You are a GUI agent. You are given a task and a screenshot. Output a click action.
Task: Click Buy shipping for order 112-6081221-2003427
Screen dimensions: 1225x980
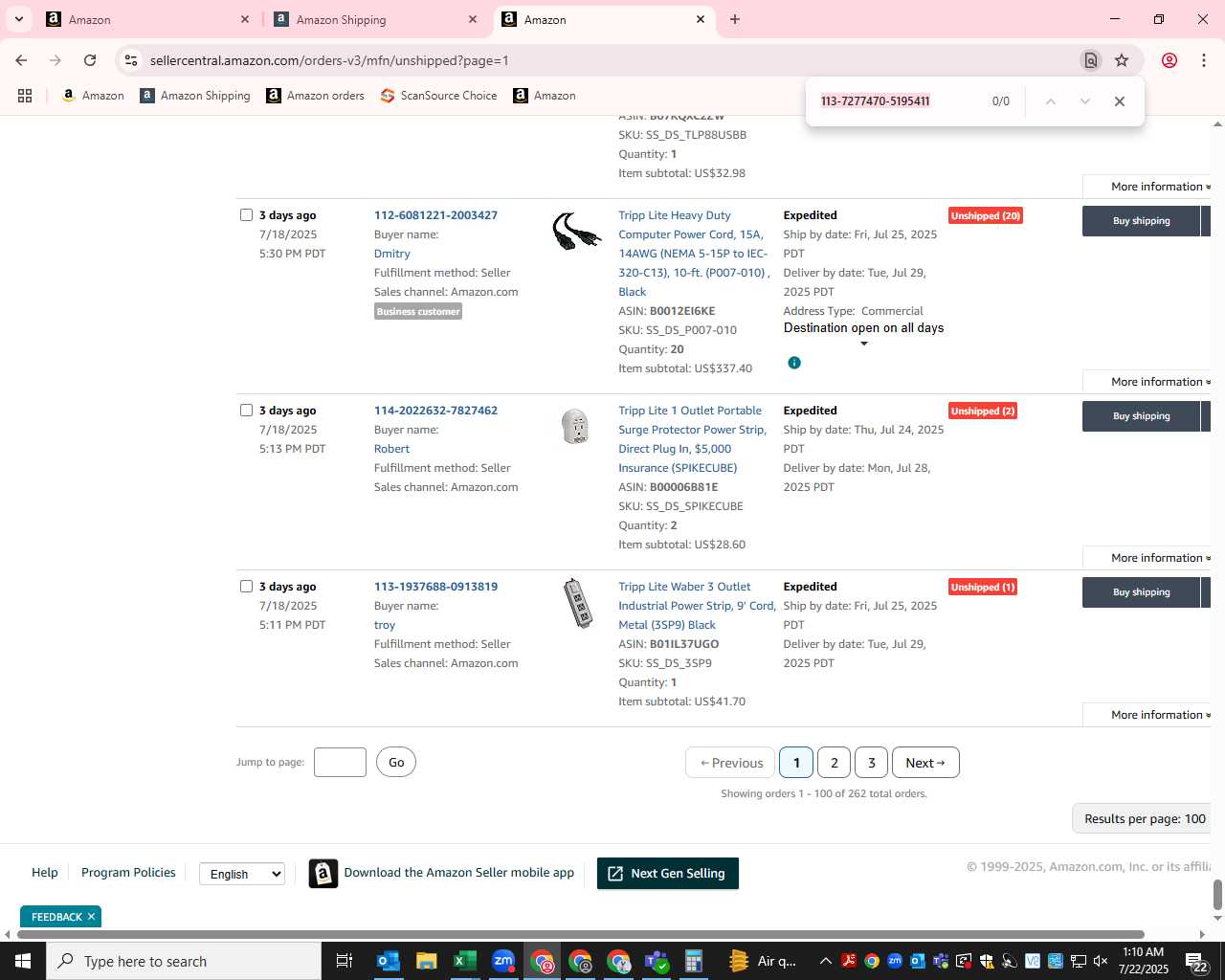[x=1141, y=221]
